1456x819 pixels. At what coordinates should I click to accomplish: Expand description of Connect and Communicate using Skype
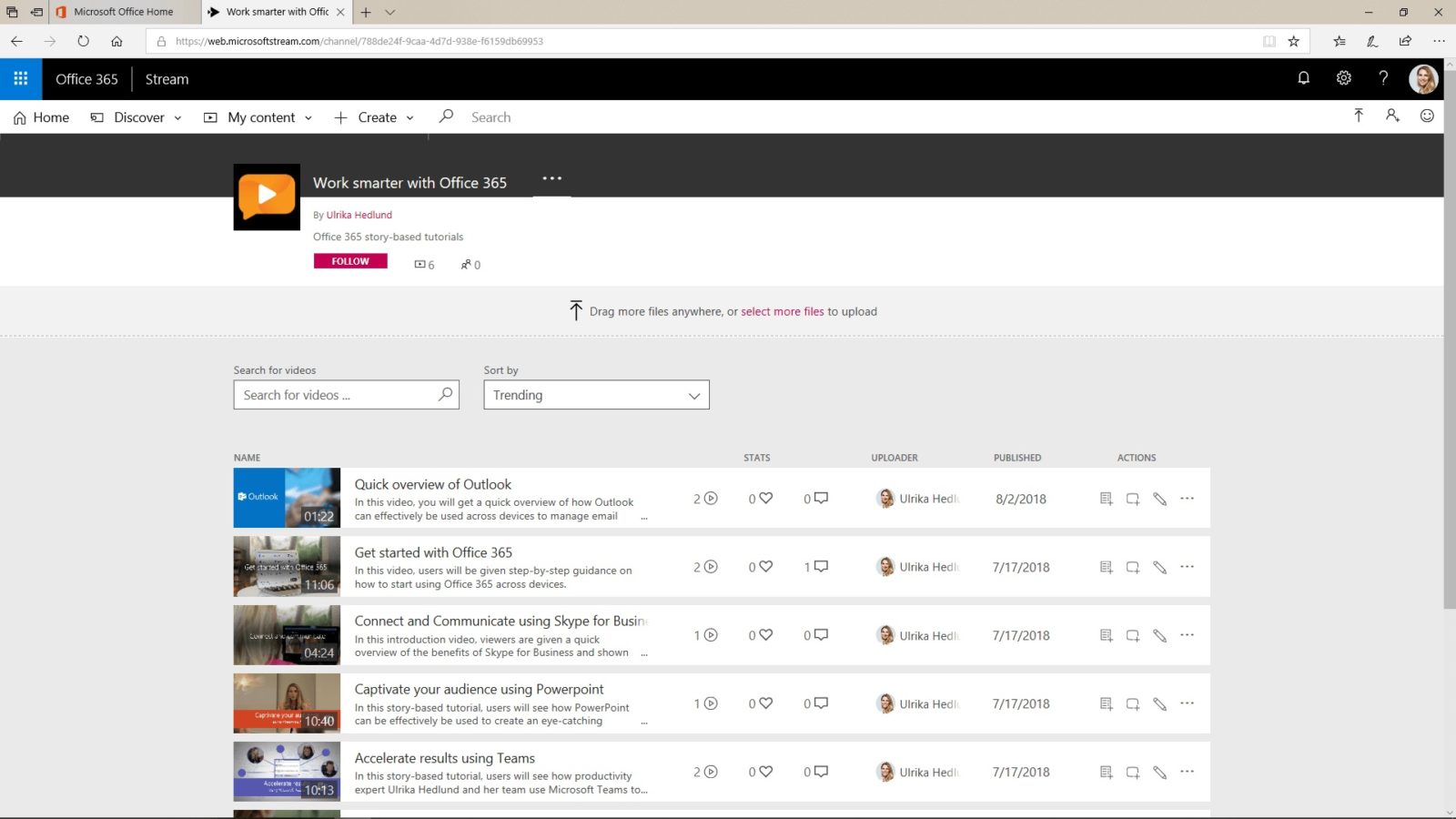644,653
